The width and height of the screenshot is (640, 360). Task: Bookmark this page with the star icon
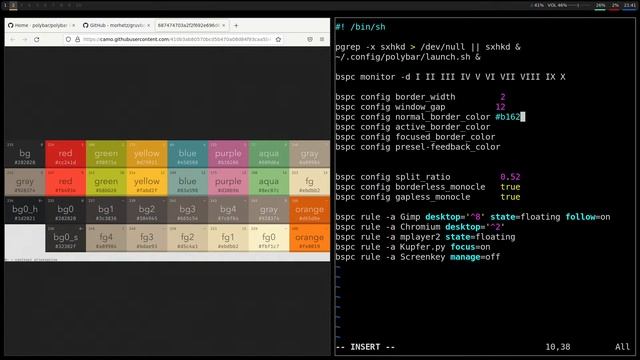[278, 39]
